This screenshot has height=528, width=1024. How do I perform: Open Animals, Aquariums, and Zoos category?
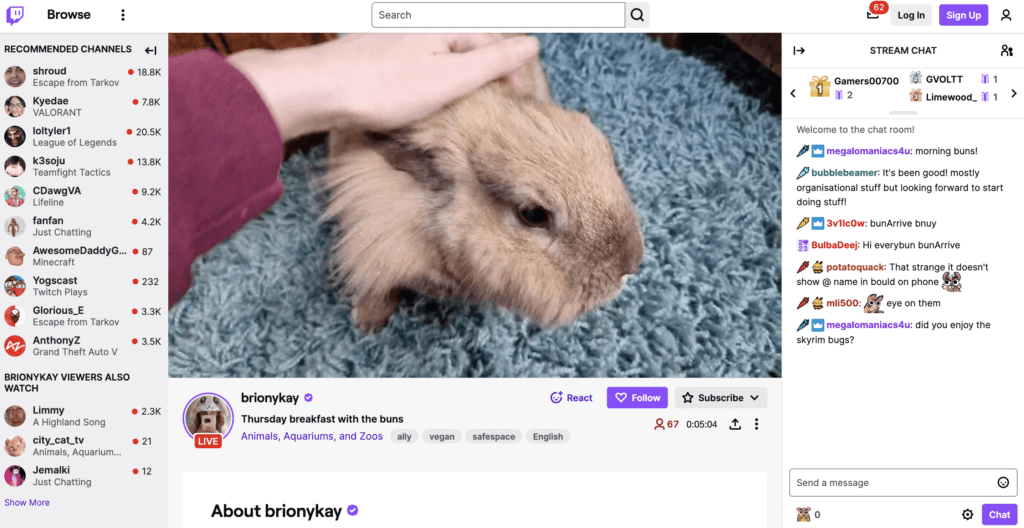[x=312, y=436]
